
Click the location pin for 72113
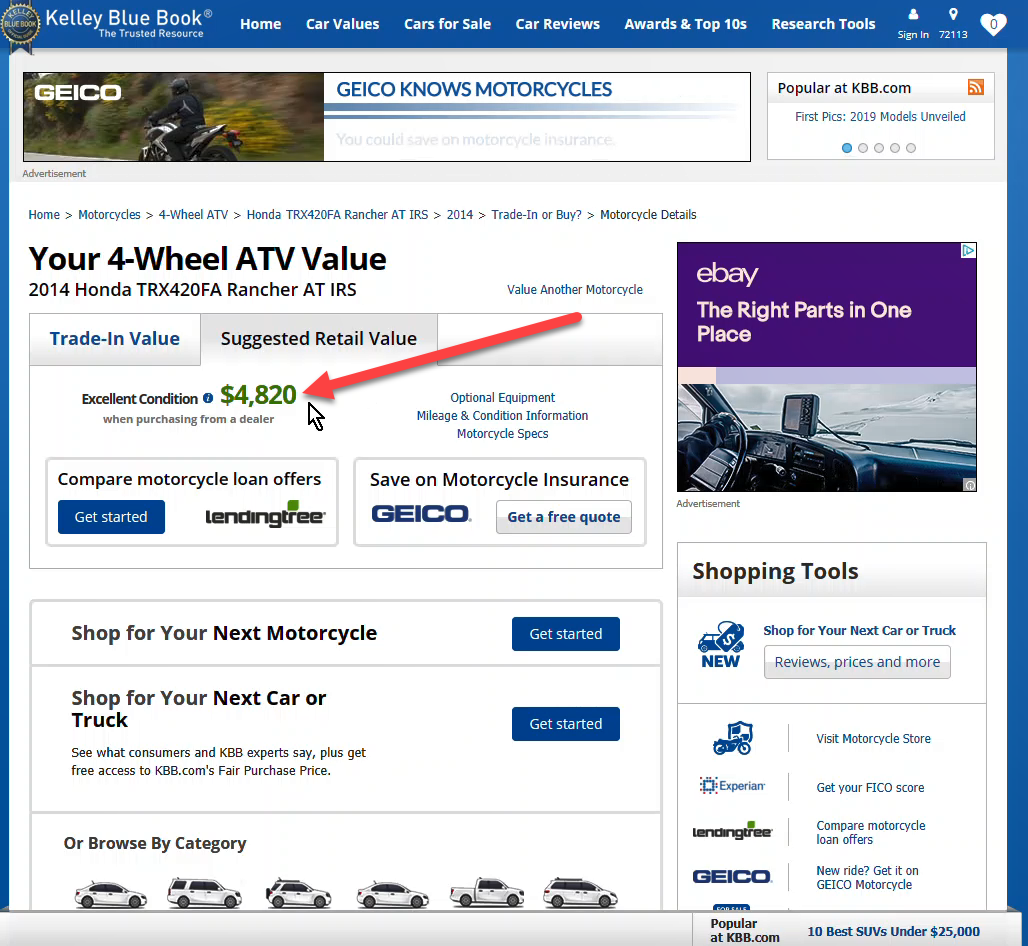pos(953,14)
